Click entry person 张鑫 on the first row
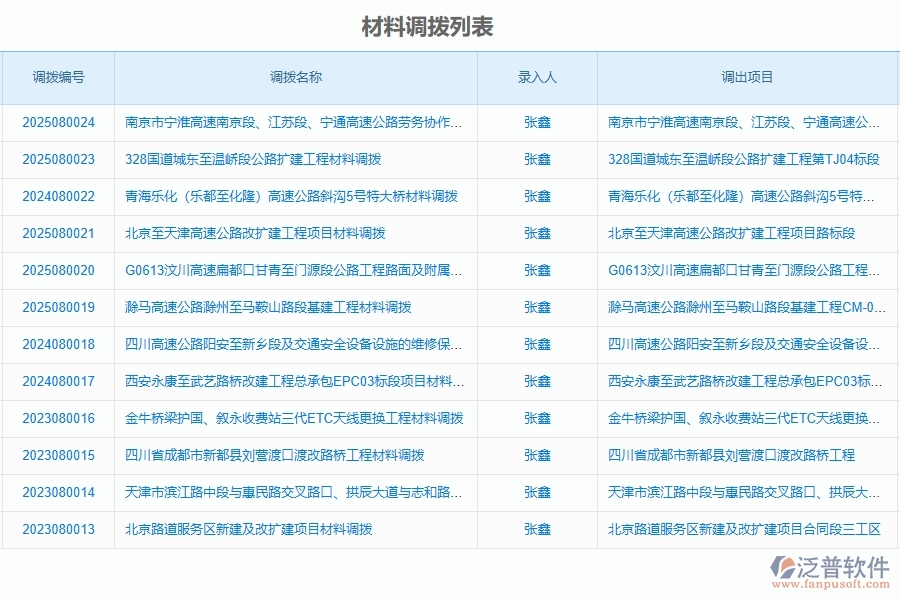This screenshot has width=900, height=600. (x=538, y=122)
